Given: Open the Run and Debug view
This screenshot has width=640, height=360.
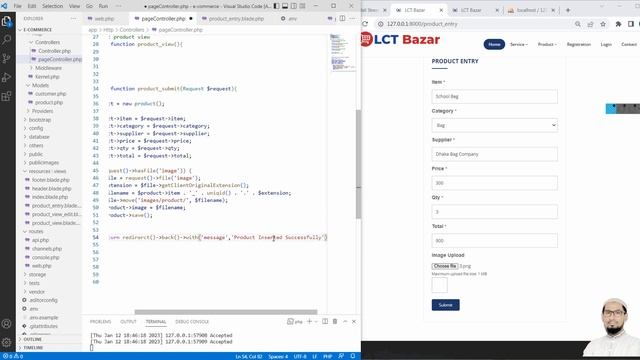Looking at the screenshot, I should (x=7, y=77).
